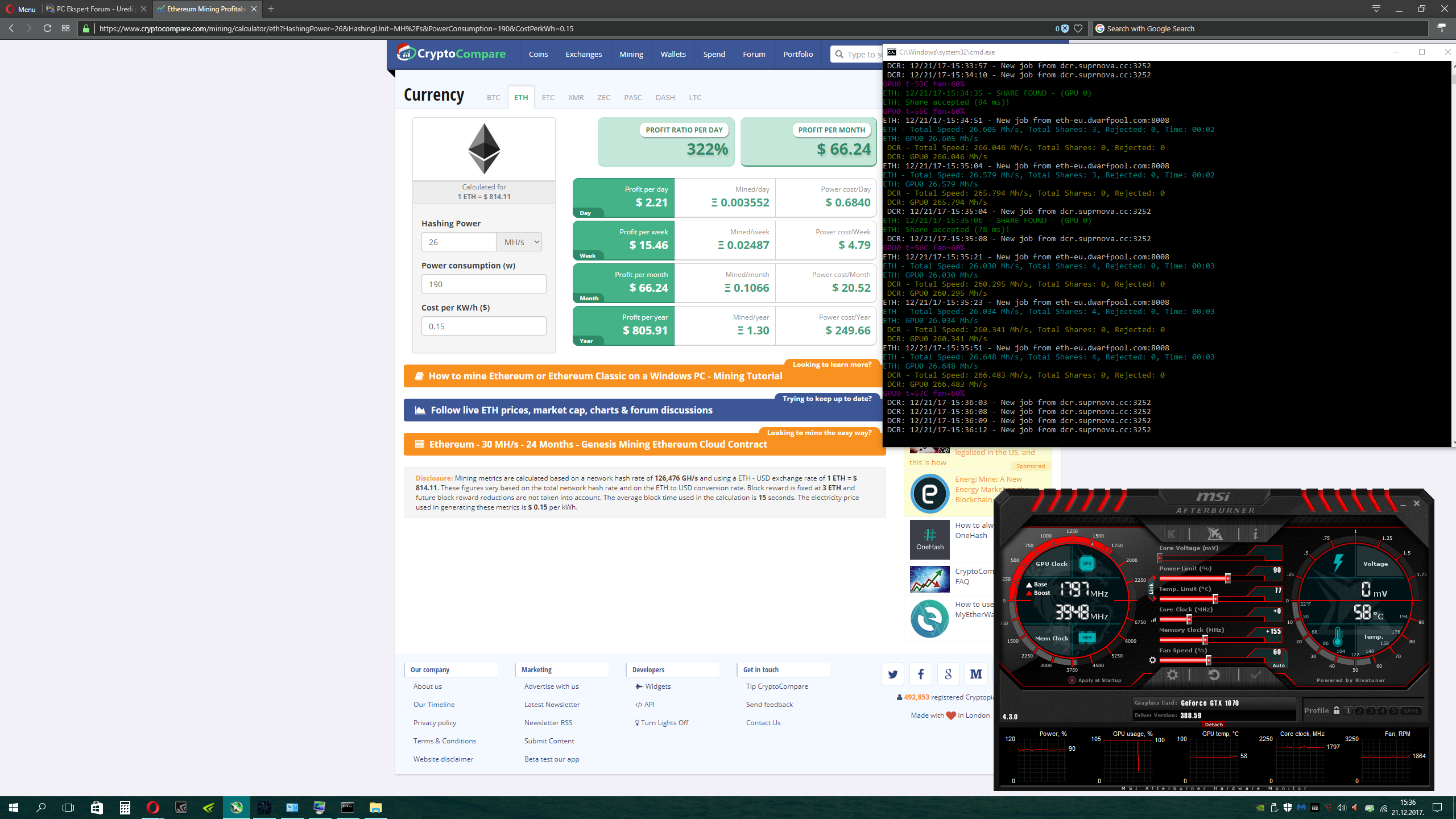Viewport: 1456px width, 819px height.
Task: Open MH/s hashing unit dropdown
Action: 519,242
